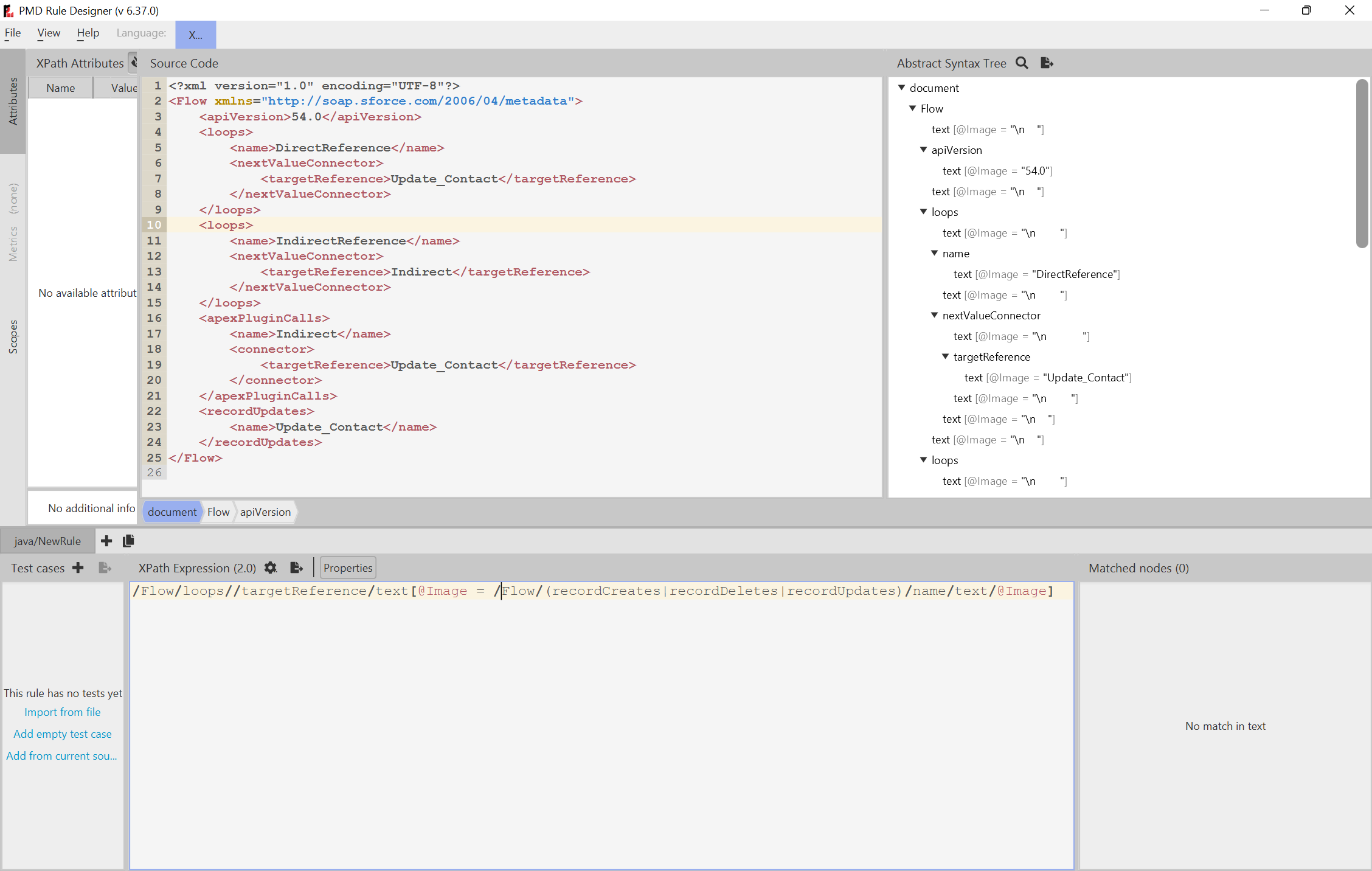
Task: Click the export icon beside Test cases
Action: pos(105,567)
